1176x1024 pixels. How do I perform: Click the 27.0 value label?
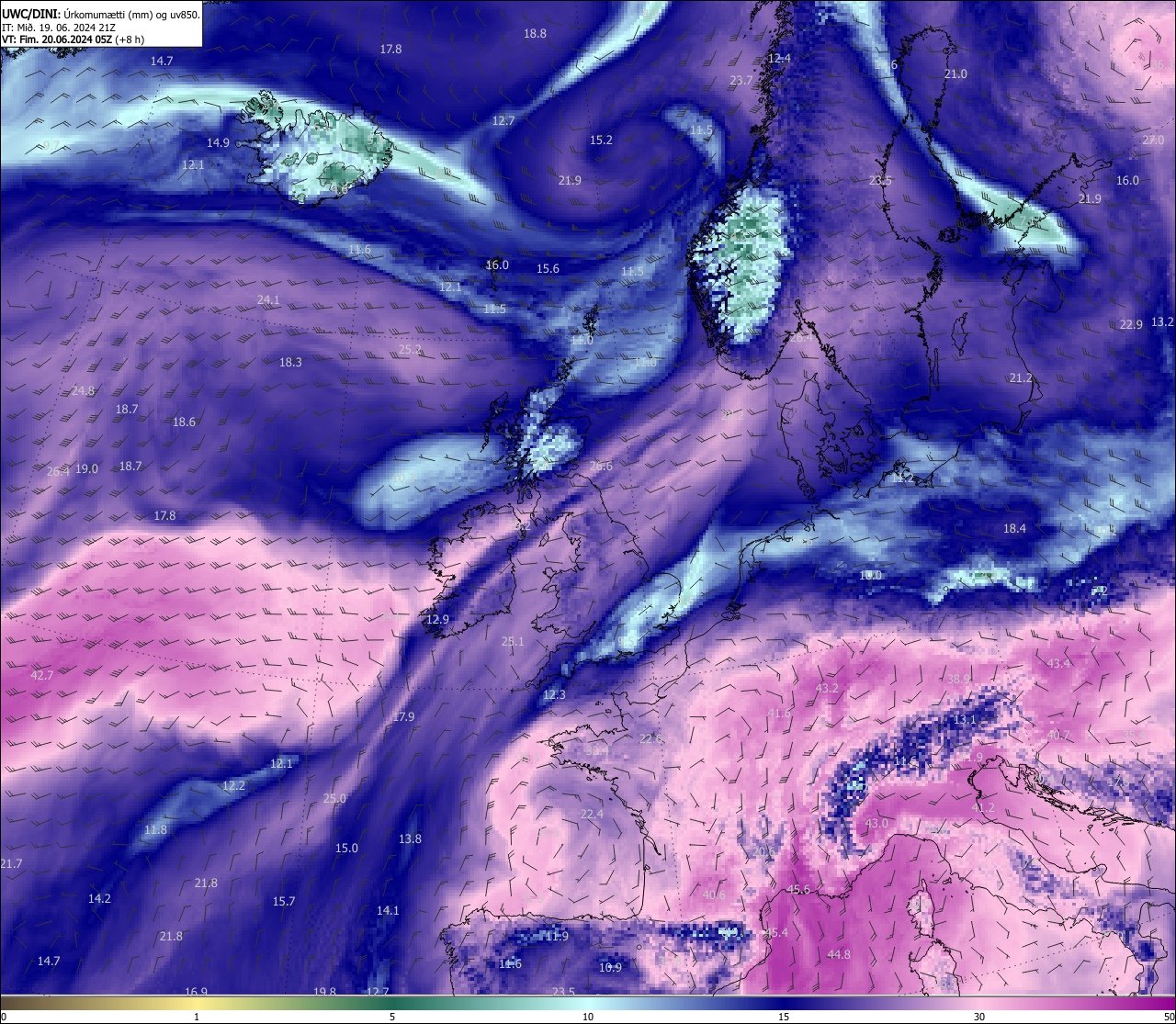pyautogui.click(x=1153, y=140)
